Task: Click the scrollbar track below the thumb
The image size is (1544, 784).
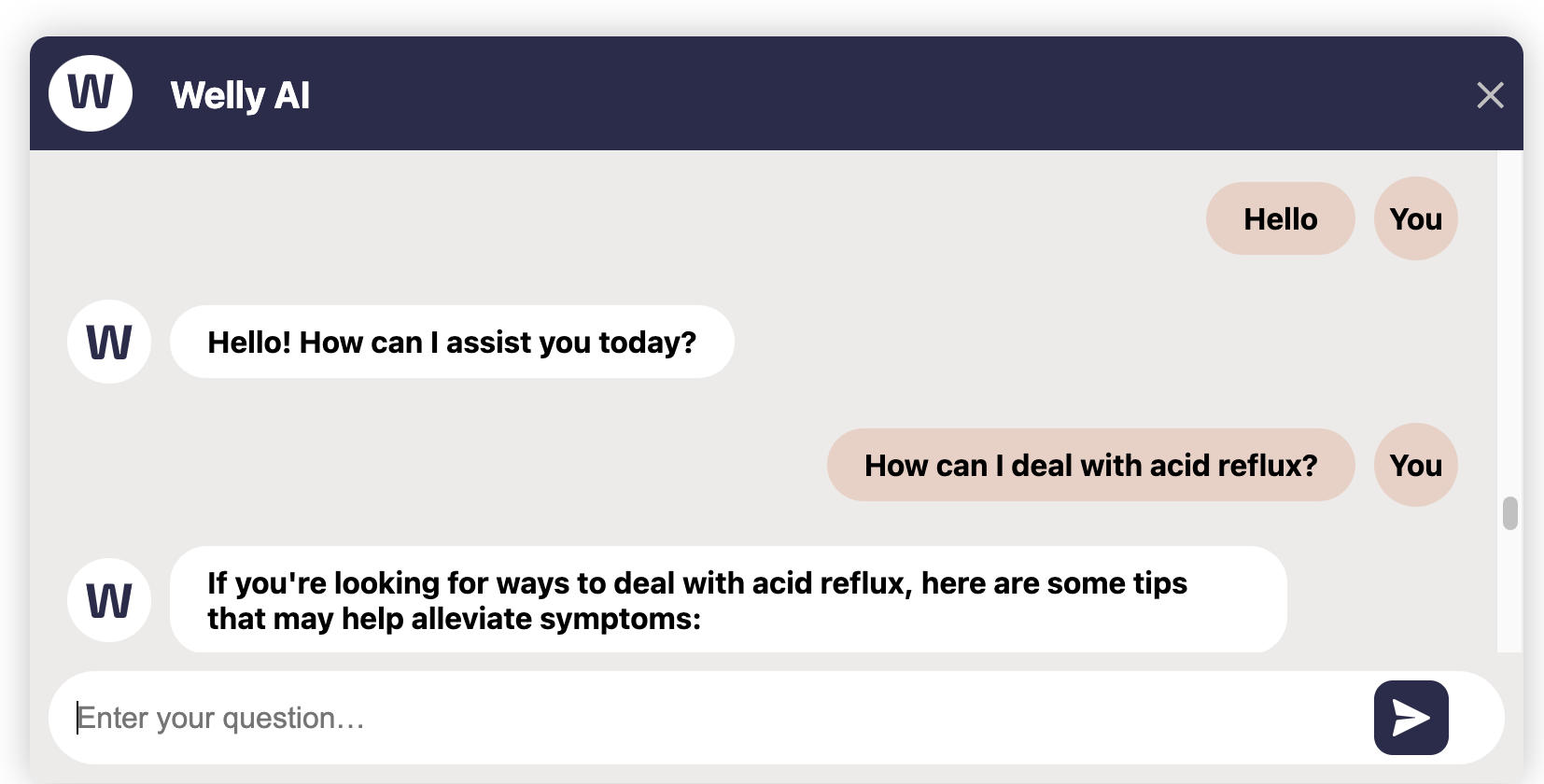Action: coord(1510,597)
